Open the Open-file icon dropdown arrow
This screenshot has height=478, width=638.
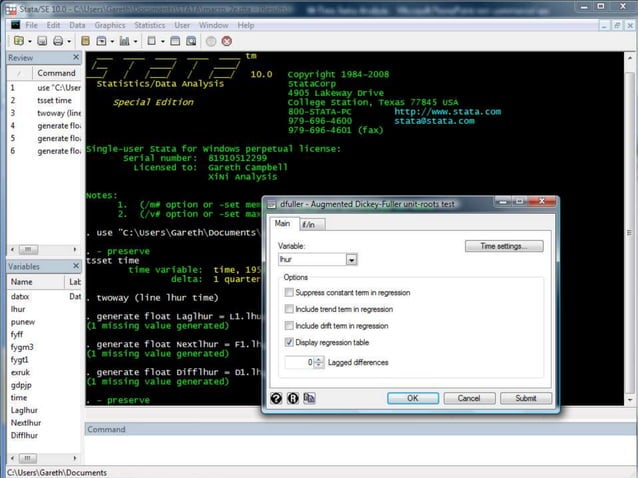click(29, 41)
